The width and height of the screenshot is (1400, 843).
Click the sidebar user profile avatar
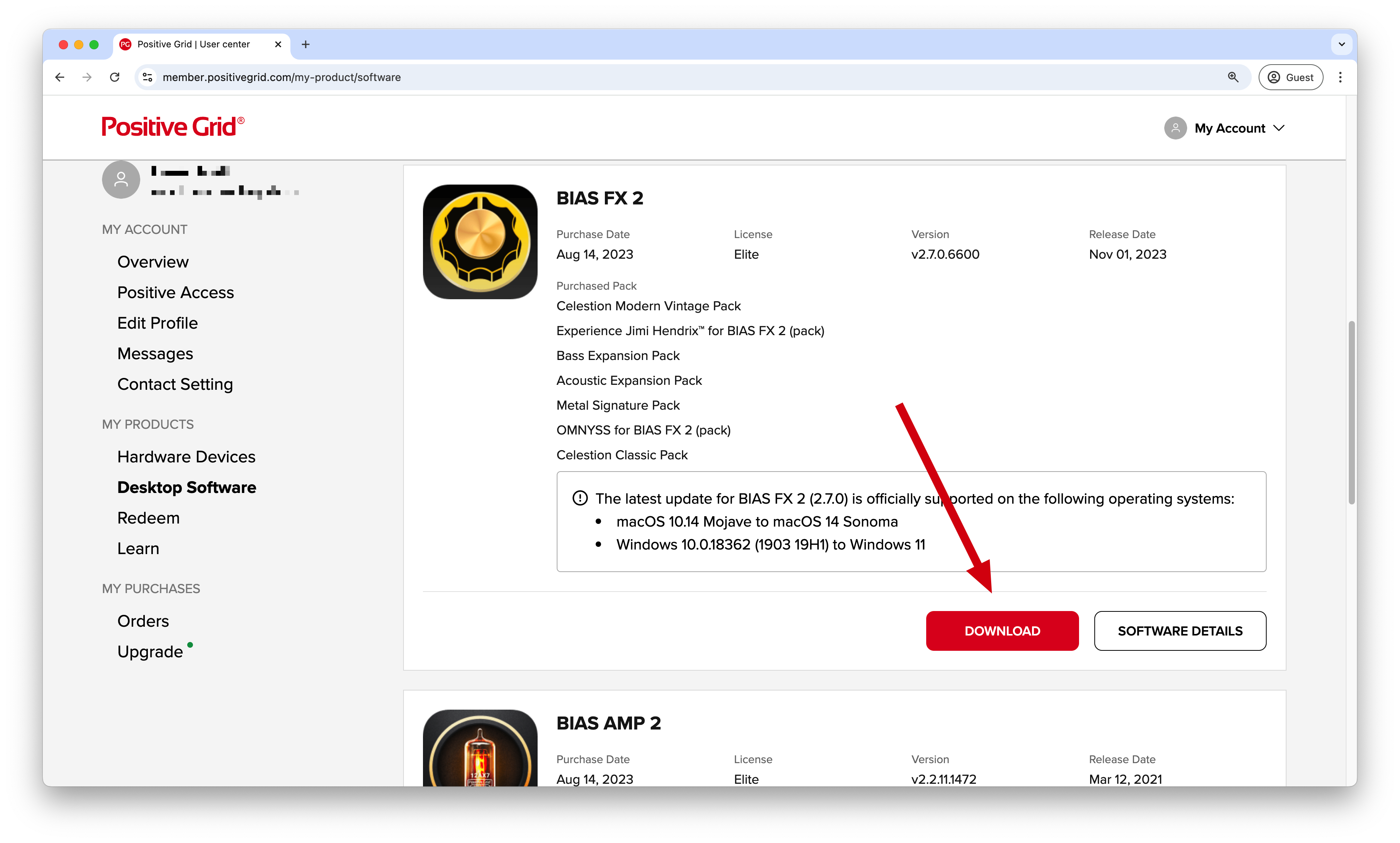pyautogui.click(x=121, y=180)
